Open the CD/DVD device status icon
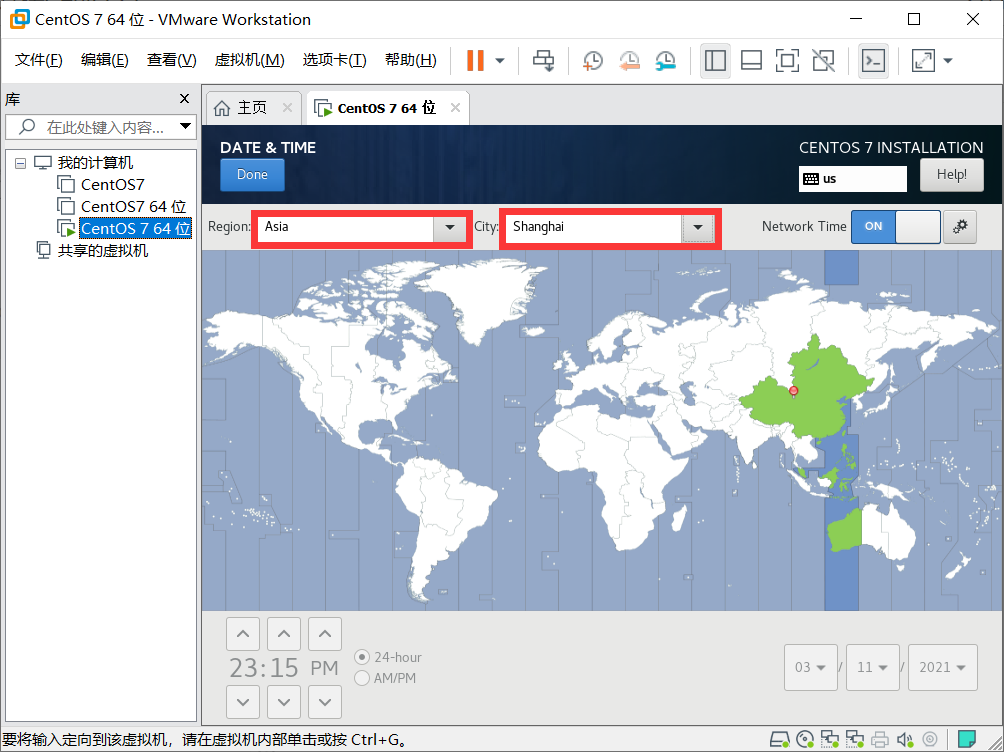Screen dimensions: 1004x752 pos(805,739)
